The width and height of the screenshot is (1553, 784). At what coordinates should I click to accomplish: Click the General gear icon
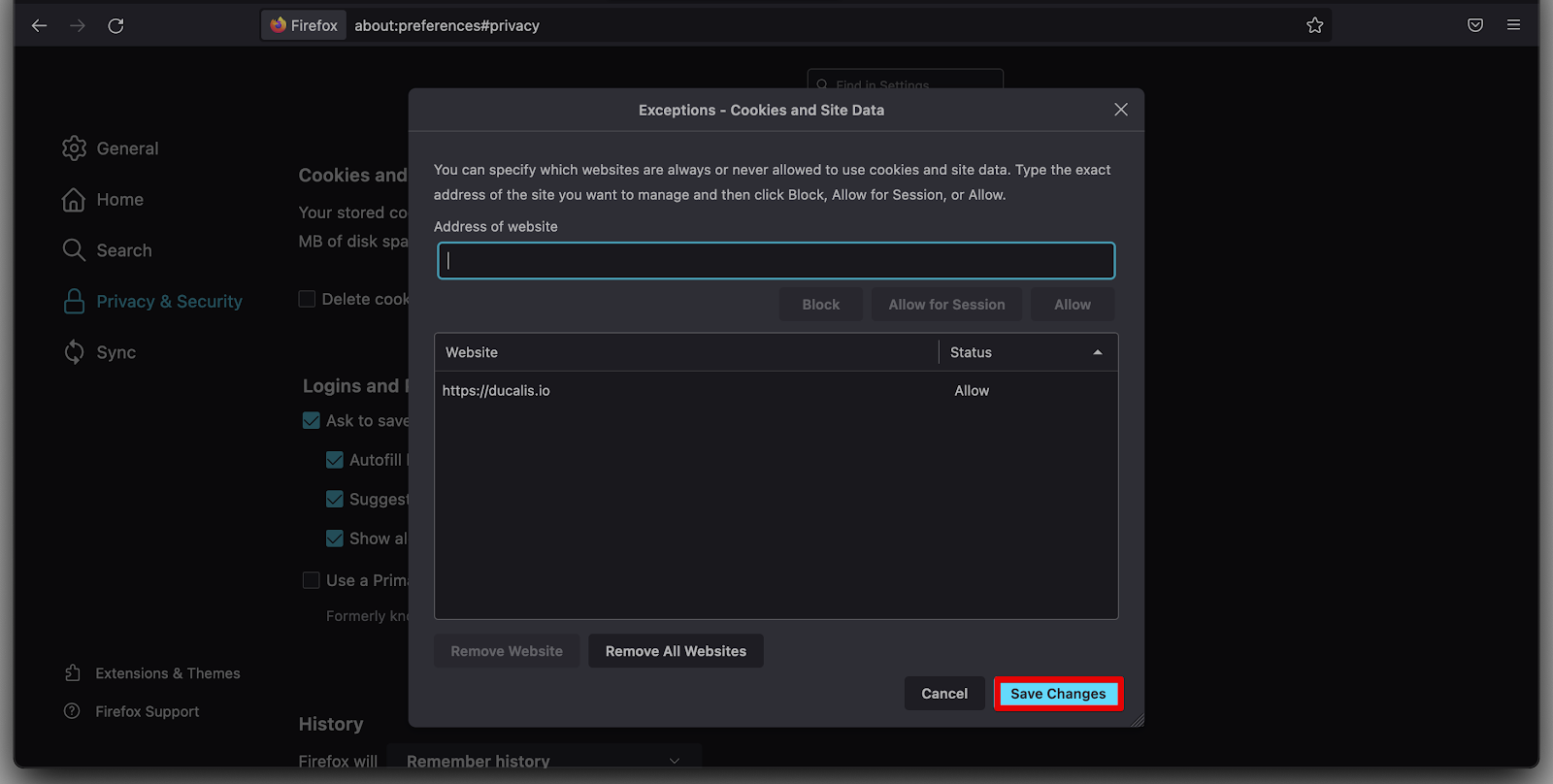pyautogui.click(x=74, y=148)
